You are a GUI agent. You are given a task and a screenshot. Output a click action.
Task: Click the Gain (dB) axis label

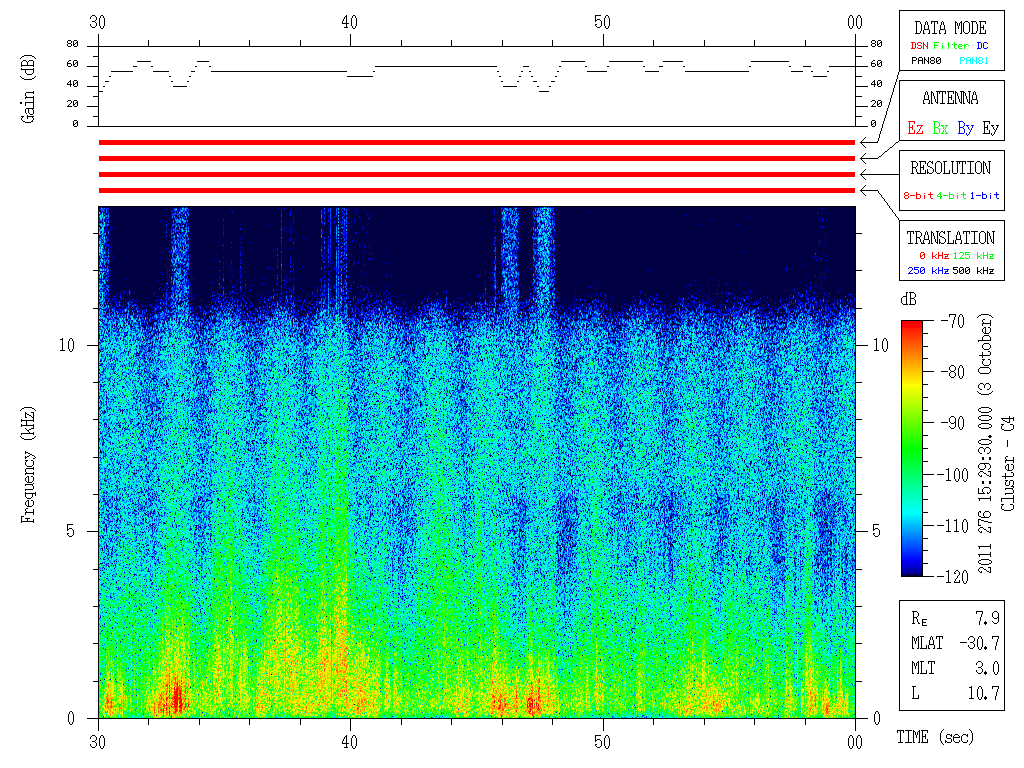28,86
